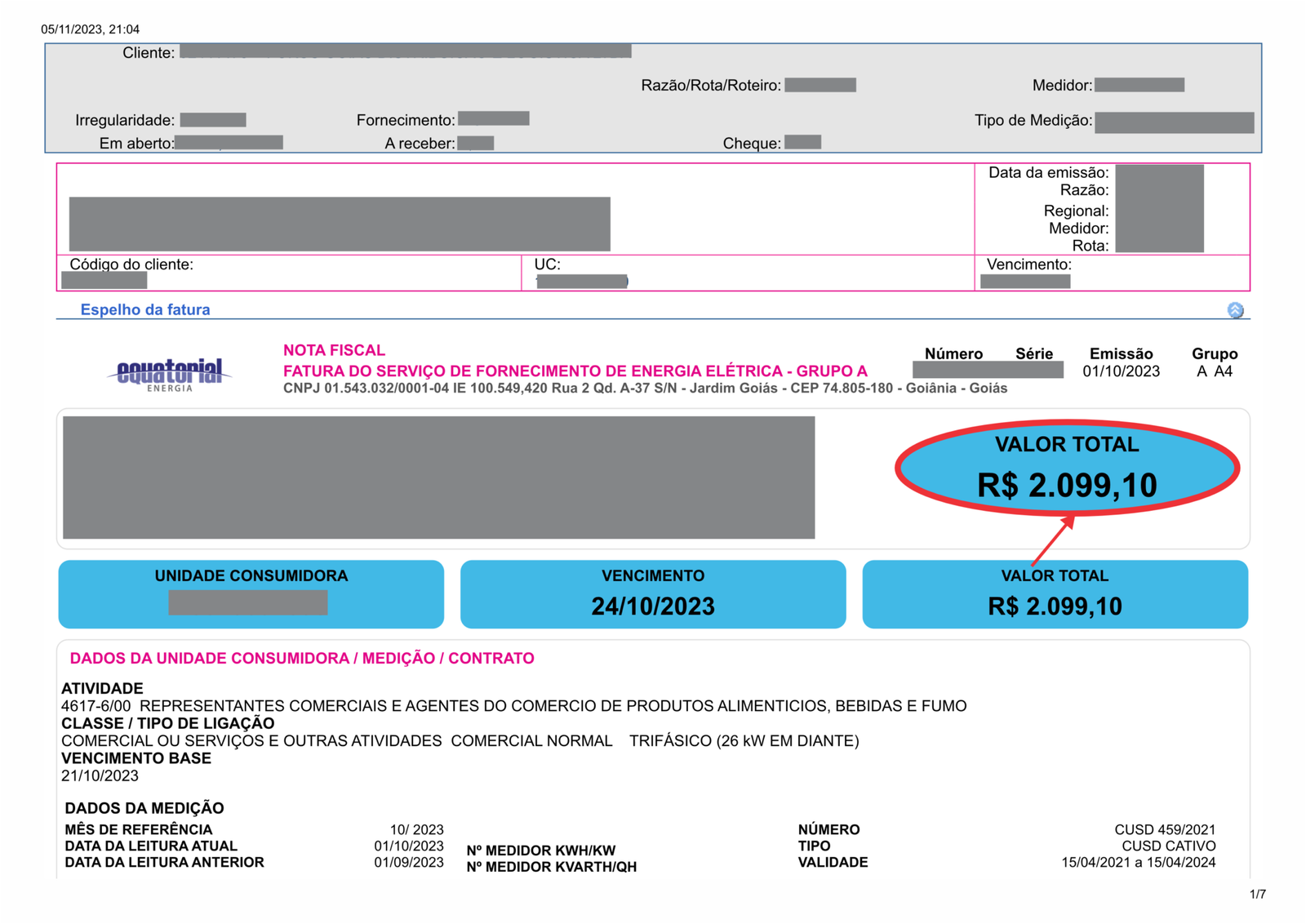The image size is (1306, 924).
Task: Select the 21/10/2023 base due date
Action: click(x=100, y=776)
